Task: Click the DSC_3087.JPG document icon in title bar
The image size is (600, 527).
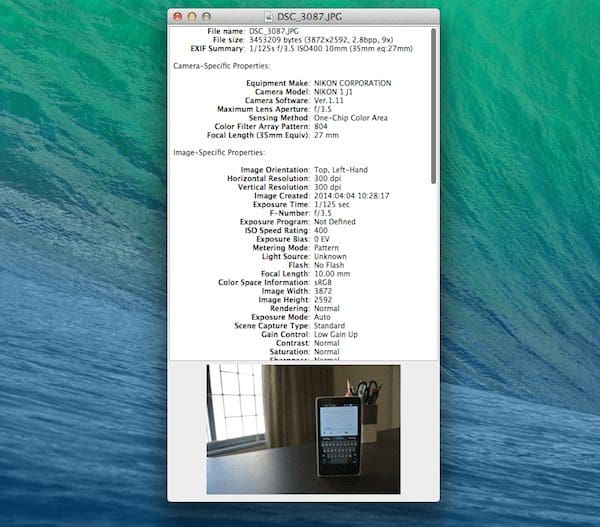Action: pos(269,16)
